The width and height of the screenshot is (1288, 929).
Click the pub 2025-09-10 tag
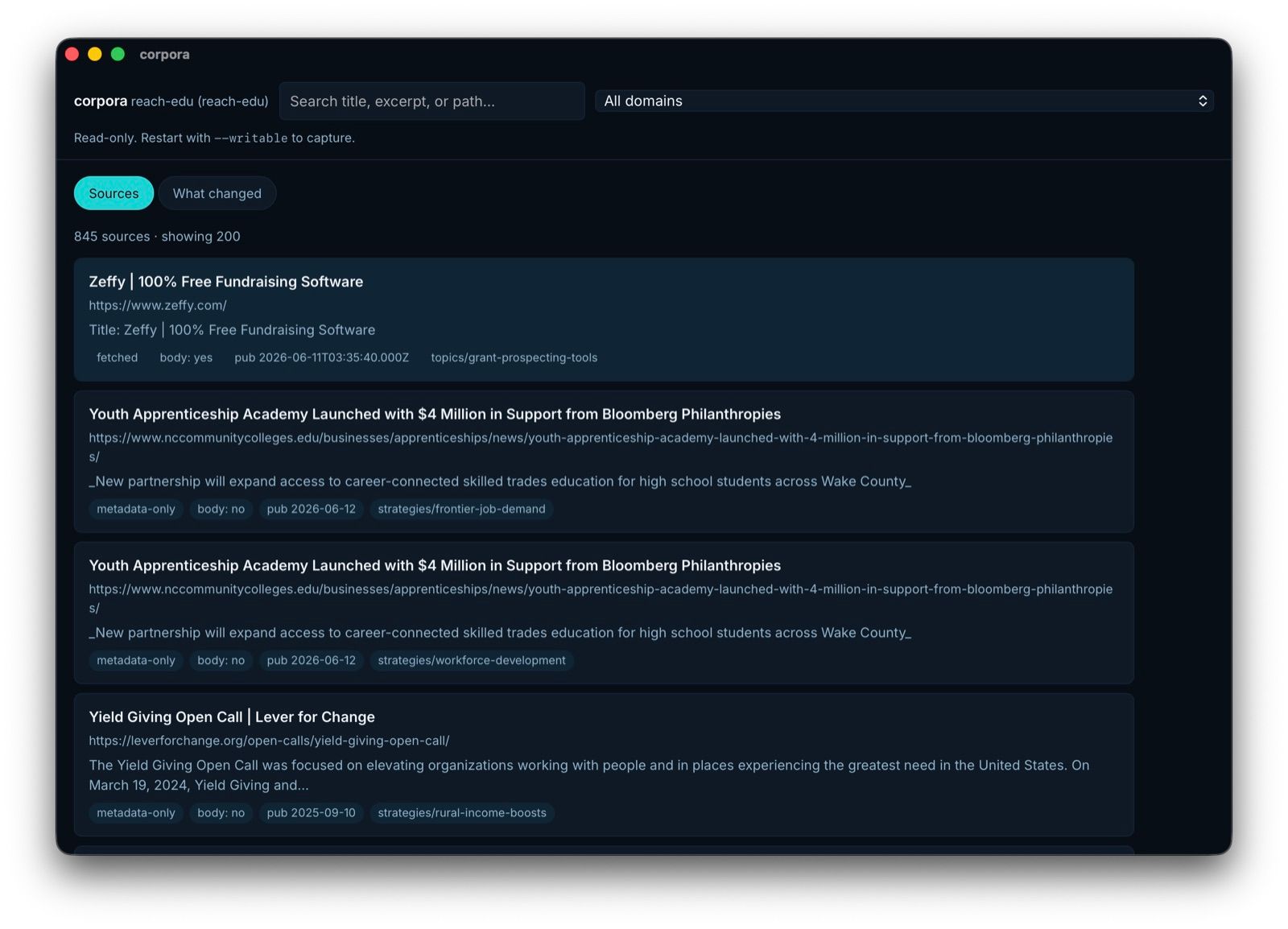tap(311, 813)
